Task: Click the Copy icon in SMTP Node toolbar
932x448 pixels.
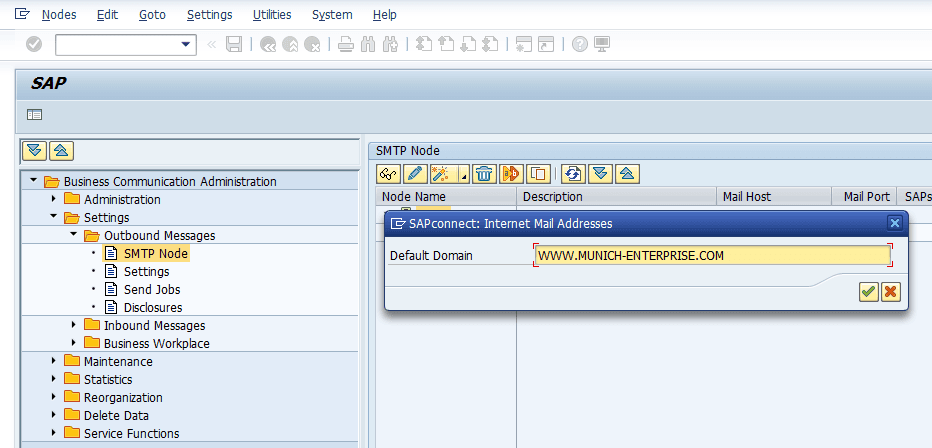Action: click(539, 173)
